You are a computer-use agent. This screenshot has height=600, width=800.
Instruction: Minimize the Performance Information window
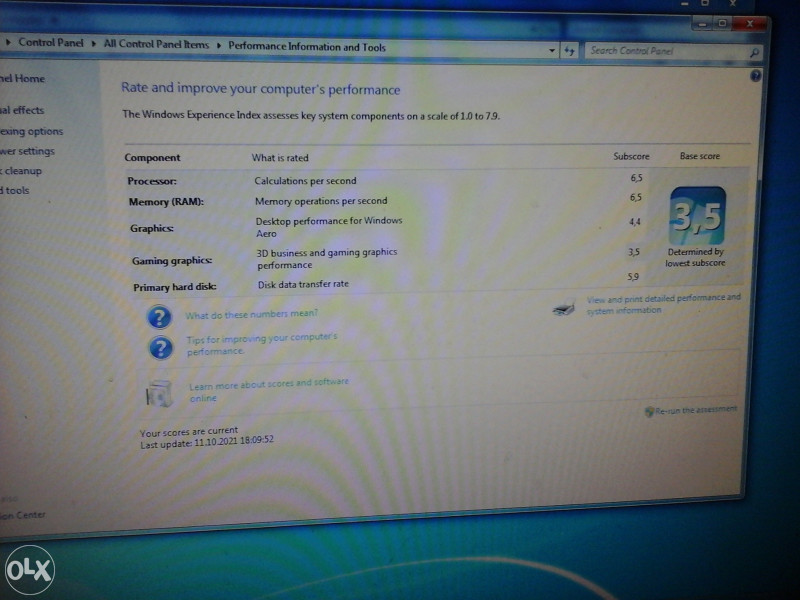click(x=704, y=23)
